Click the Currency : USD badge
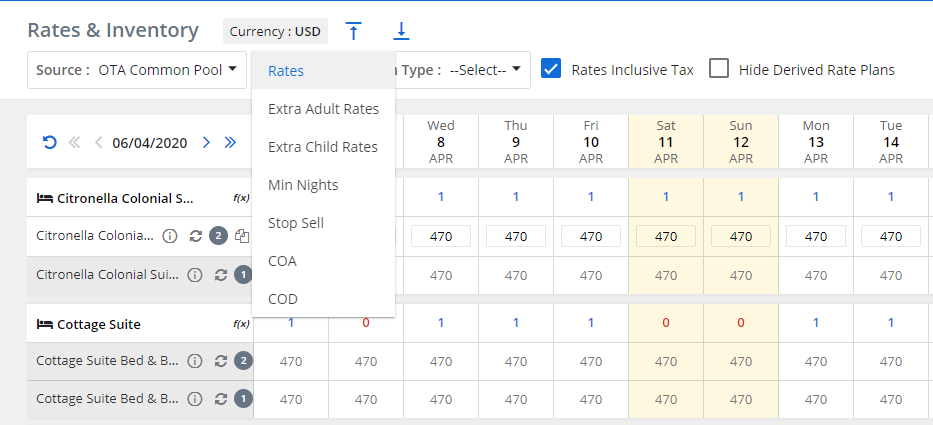The image size is (933, 425). point(275,31)
